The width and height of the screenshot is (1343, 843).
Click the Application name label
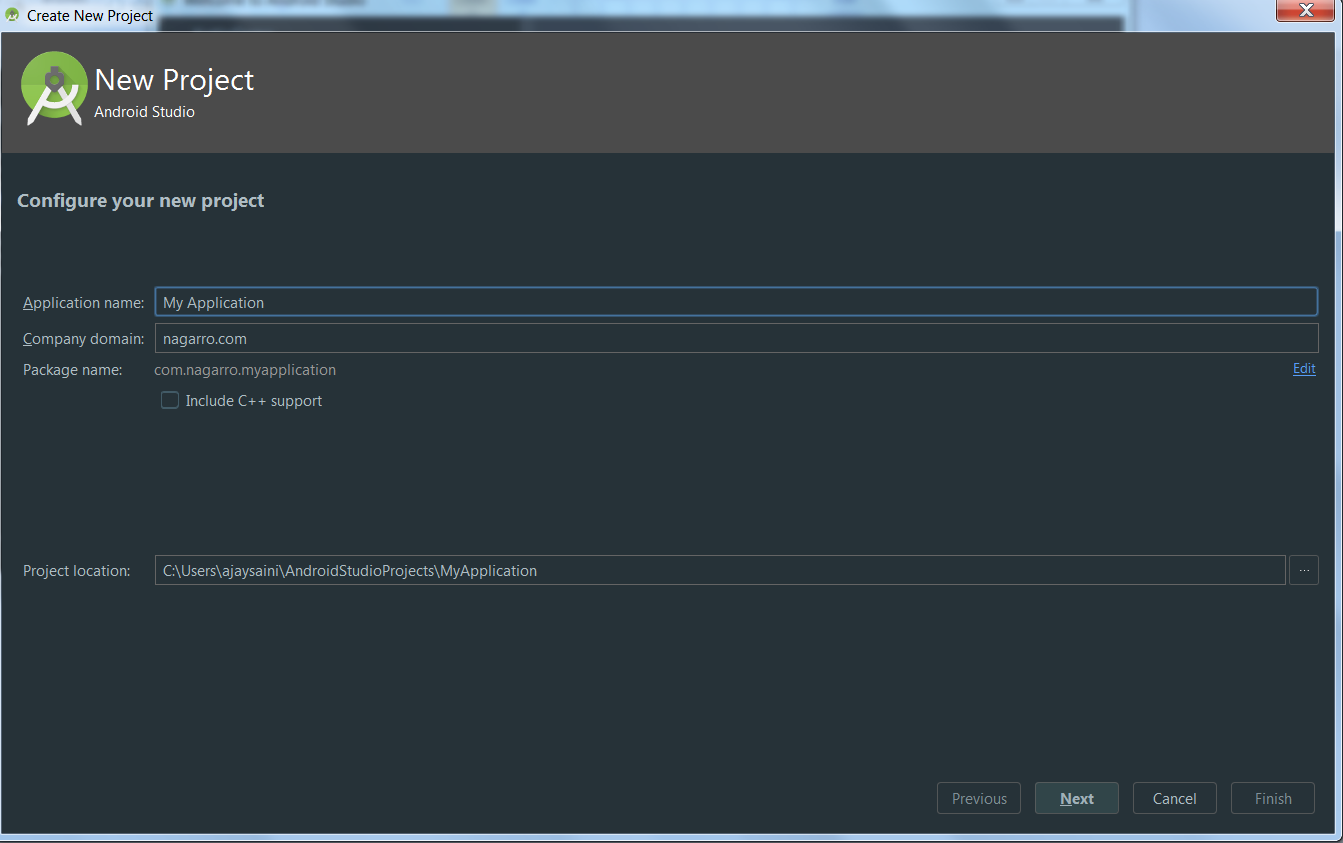[84, 303]
